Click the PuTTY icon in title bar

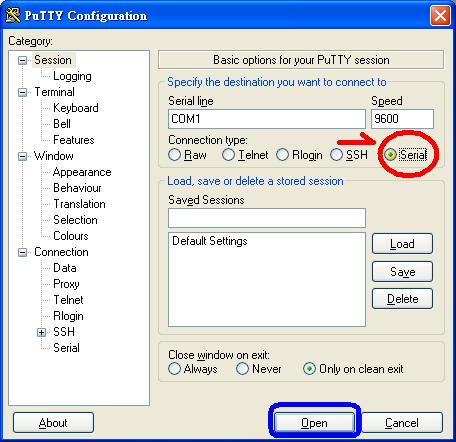13,15
